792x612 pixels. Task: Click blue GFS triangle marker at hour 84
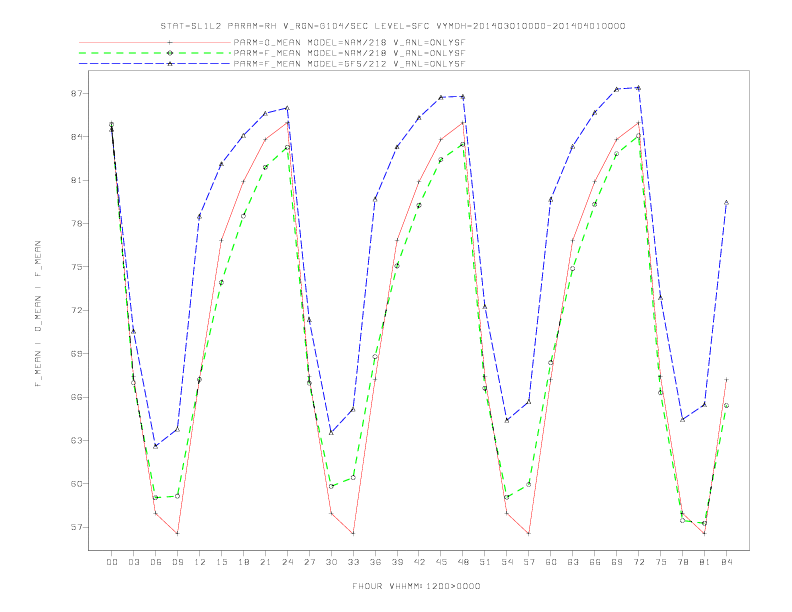tap(726, 202)
